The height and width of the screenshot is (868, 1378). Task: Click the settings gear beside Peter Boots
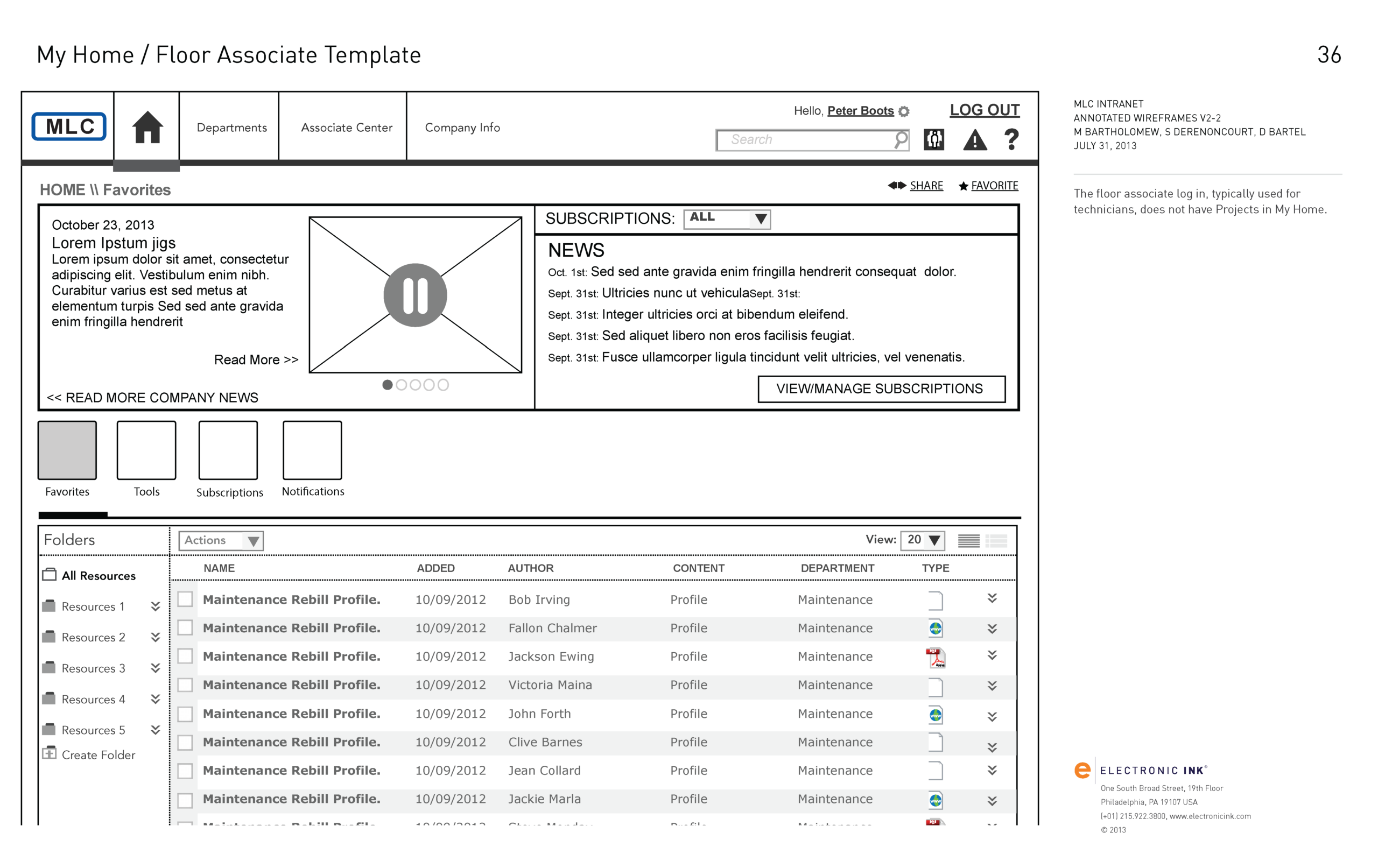904,111
